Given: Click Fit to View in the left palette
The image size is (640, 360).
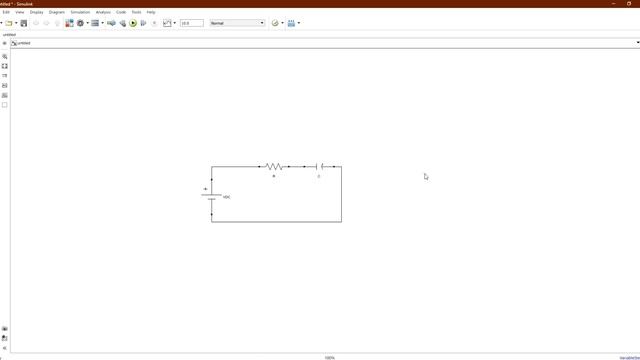Looking at the screenshot, I should pyautogui.click(x=4, y=66).
